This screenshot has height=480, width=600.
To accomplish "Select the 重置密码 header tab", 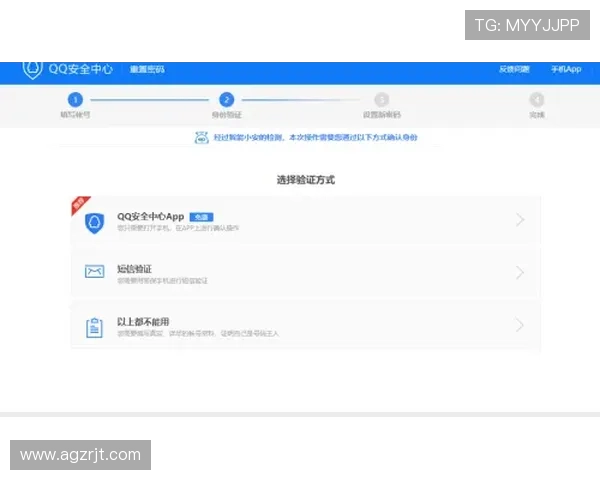I will (147, 69).
